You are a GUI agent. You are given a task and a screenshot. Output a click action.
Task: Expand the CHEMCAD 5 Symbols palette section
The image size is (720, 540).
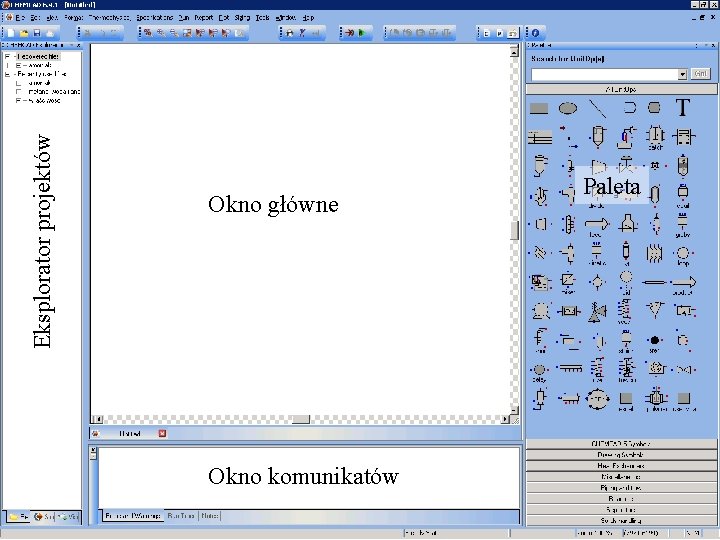tap(621, 444)
